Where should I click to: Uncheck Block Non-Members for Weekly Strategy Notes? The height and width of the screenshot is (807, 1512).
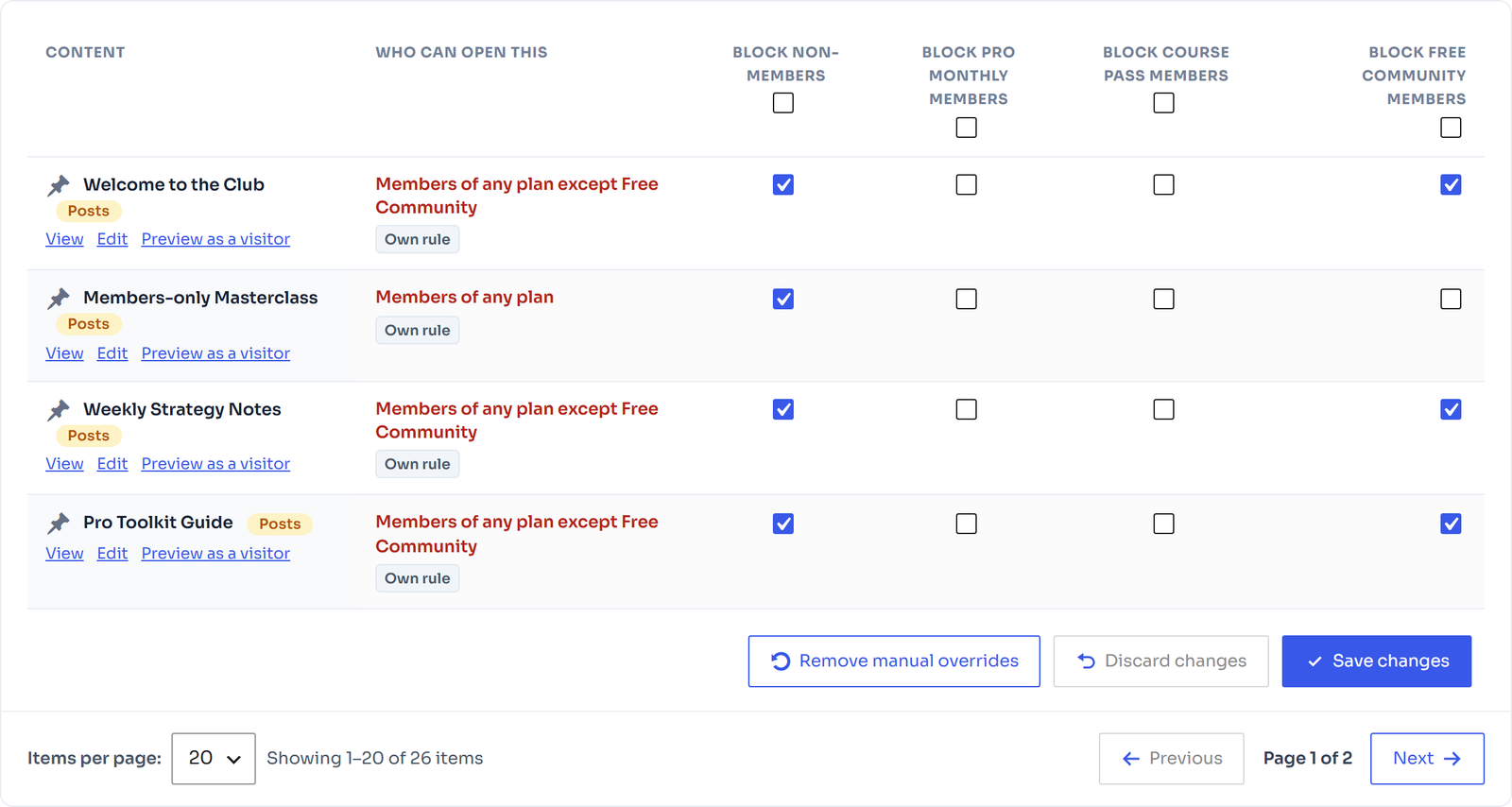(783, 409)
